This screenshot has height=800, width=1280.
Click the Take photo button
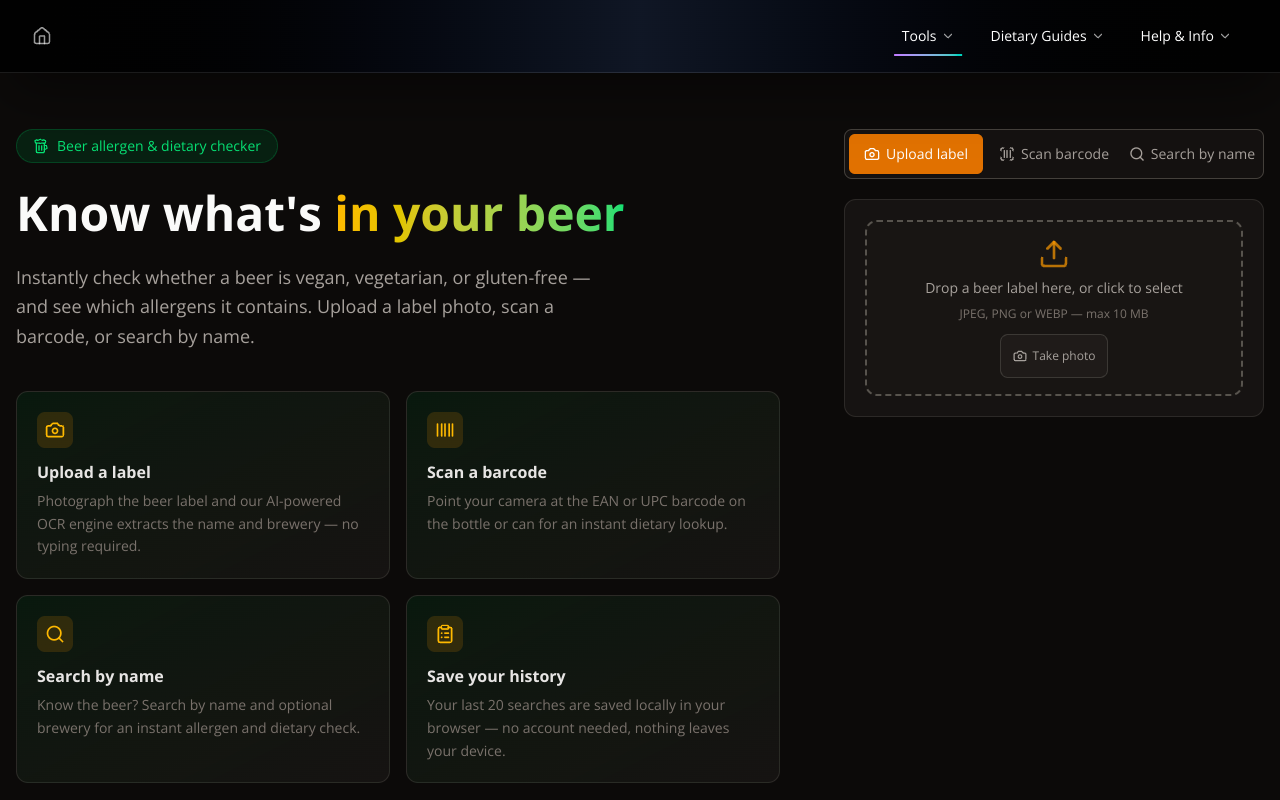click(1054, 356)
